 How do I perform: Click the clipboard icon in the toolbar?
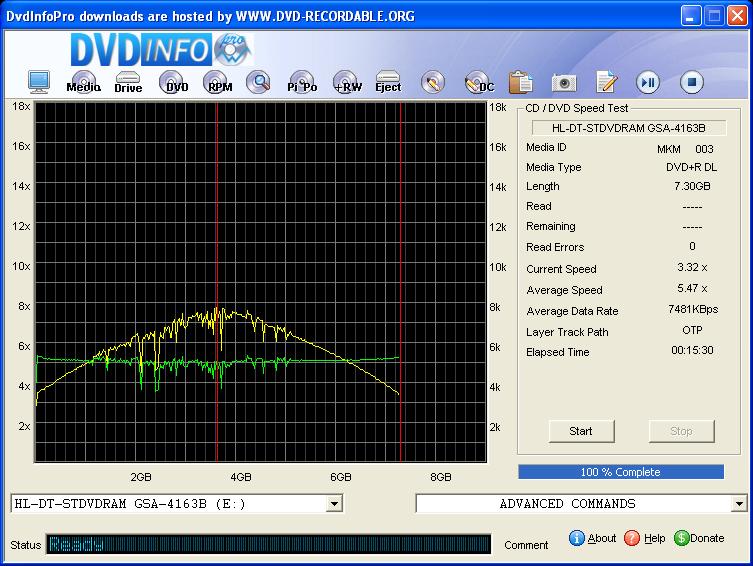coord(520,83)
